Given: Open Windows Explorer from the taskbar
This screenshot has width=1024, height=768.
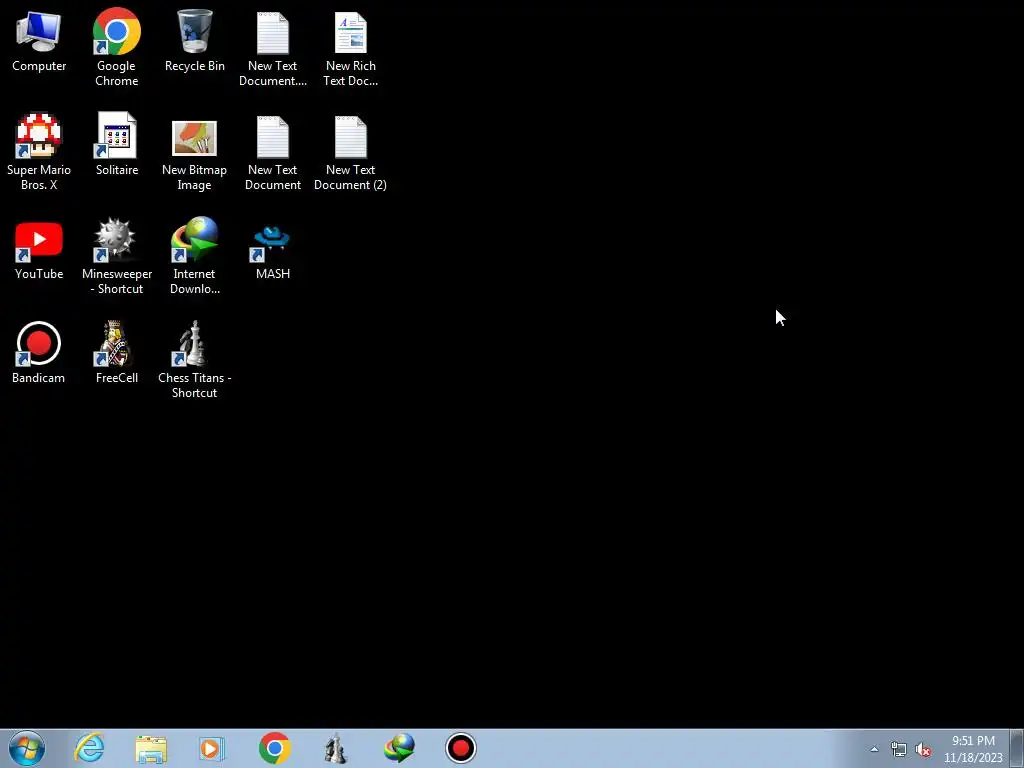Looking at the screenshot, I should coord(151,748).
